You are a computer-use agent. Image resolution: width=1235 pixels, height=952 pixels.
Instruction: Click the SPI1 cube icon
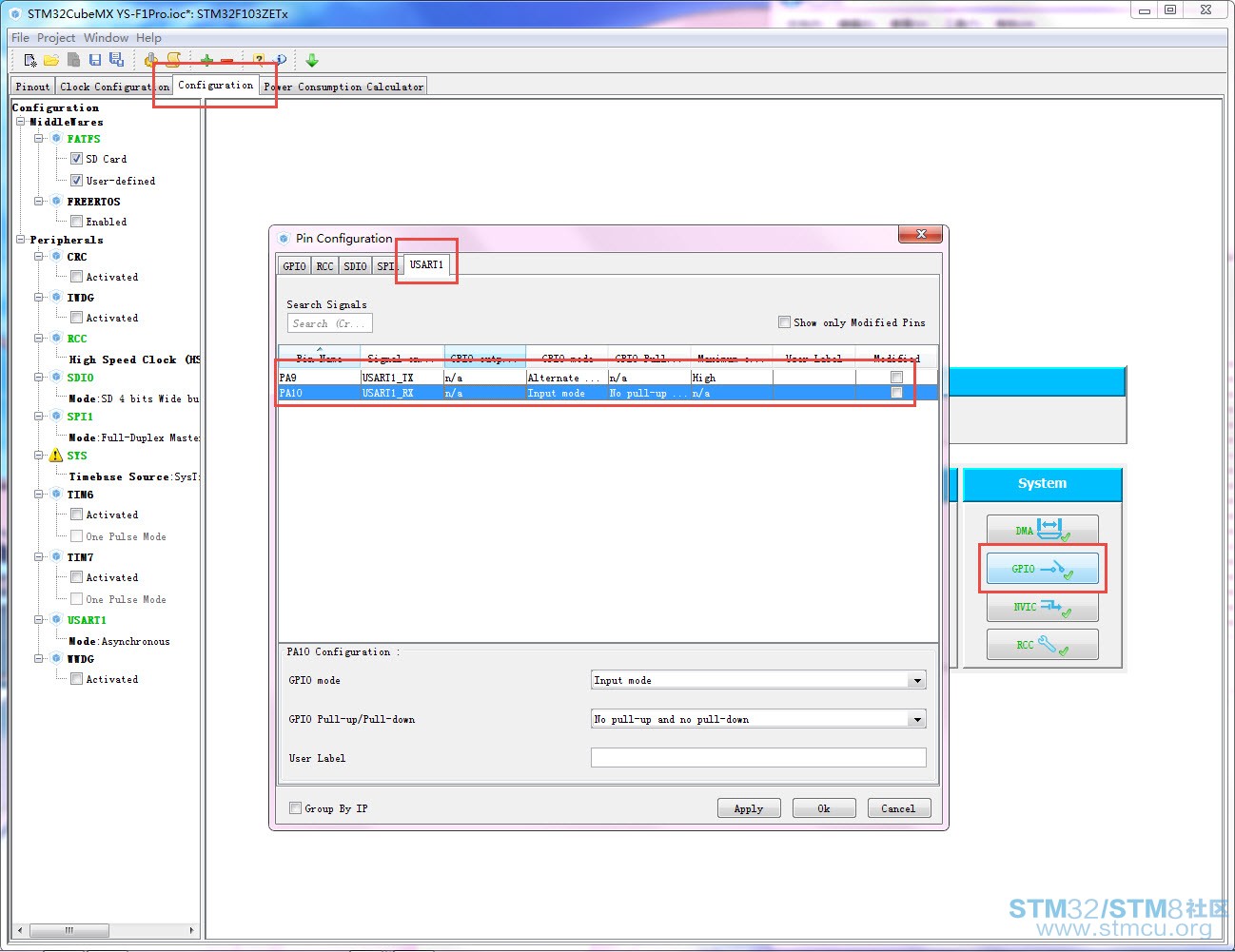point(56,417)
